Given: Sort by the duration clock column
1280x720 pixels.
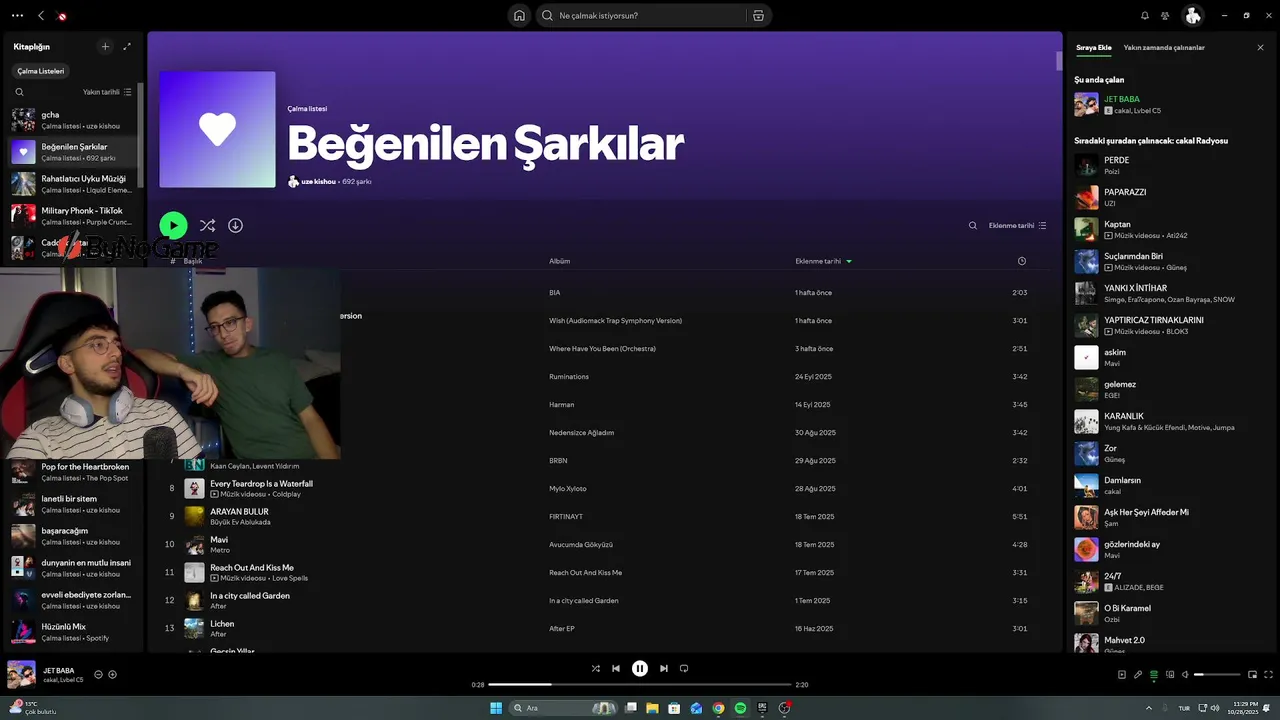Looking at the screenshot, I should pyautogui.click(x=1021, y=261).
